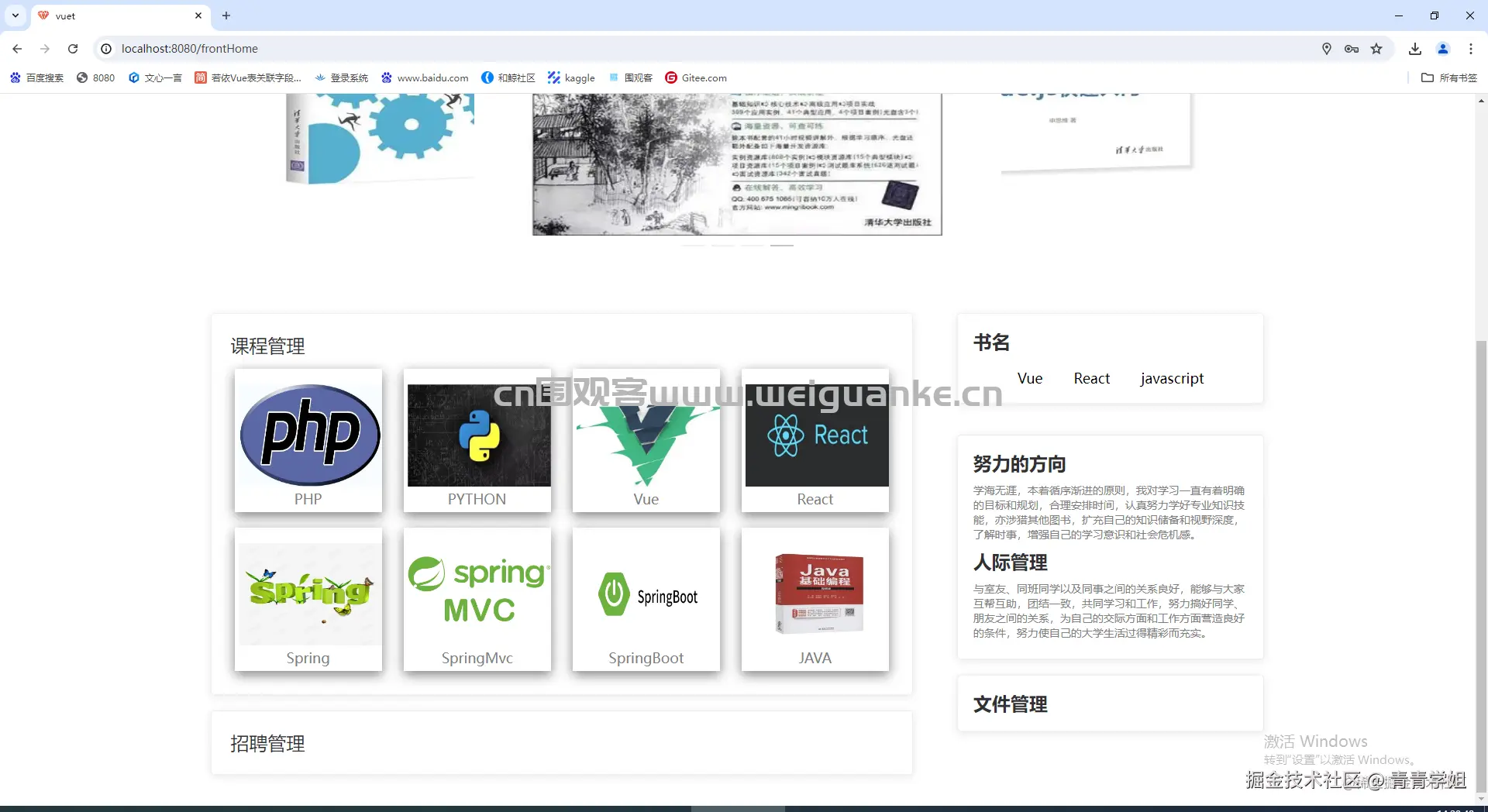
Task: Close the vuet tab
Action: [x=198, y=15]
